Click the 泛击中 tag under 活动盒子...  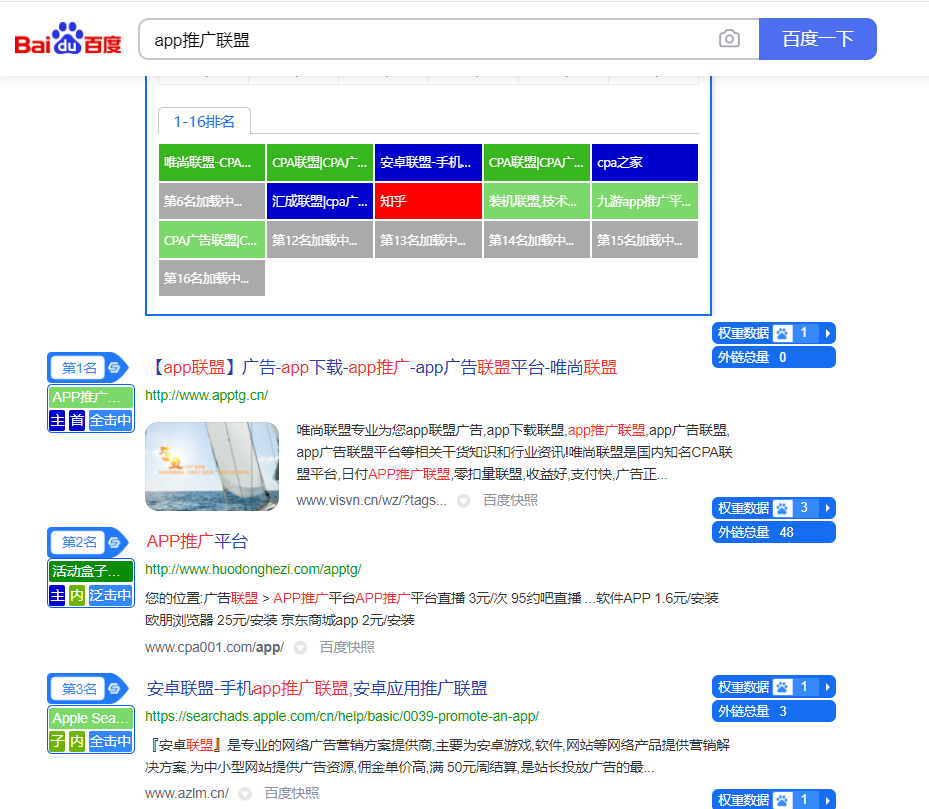click(x=110, y=595)
